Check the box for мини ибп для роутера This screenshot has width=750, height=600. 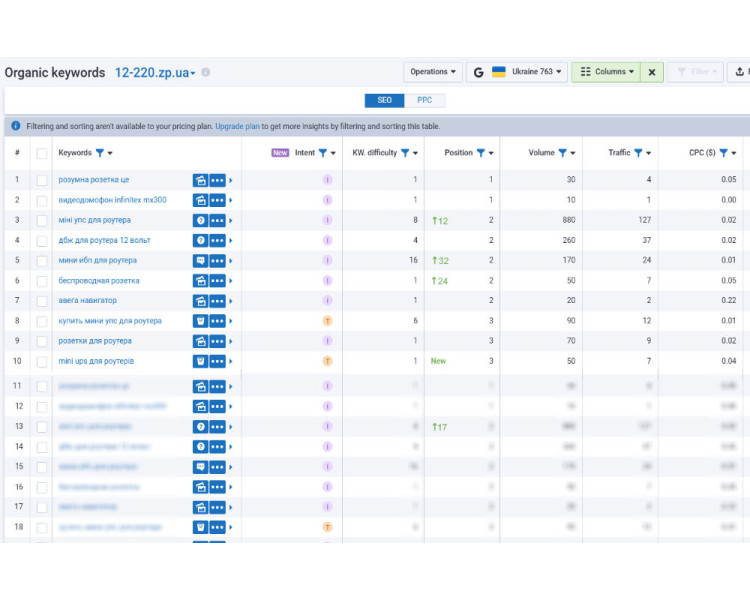pyautogui.click(x=42, y=261)
